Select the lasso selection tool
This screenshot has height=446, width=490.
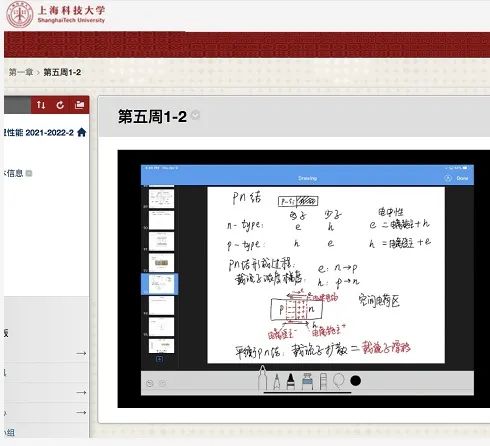pos(339,381)
